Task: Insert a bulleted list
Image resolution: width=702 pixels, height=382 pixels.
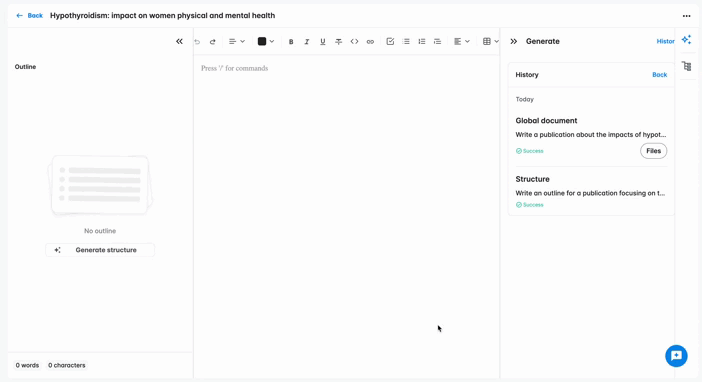Action: [406, 42]
